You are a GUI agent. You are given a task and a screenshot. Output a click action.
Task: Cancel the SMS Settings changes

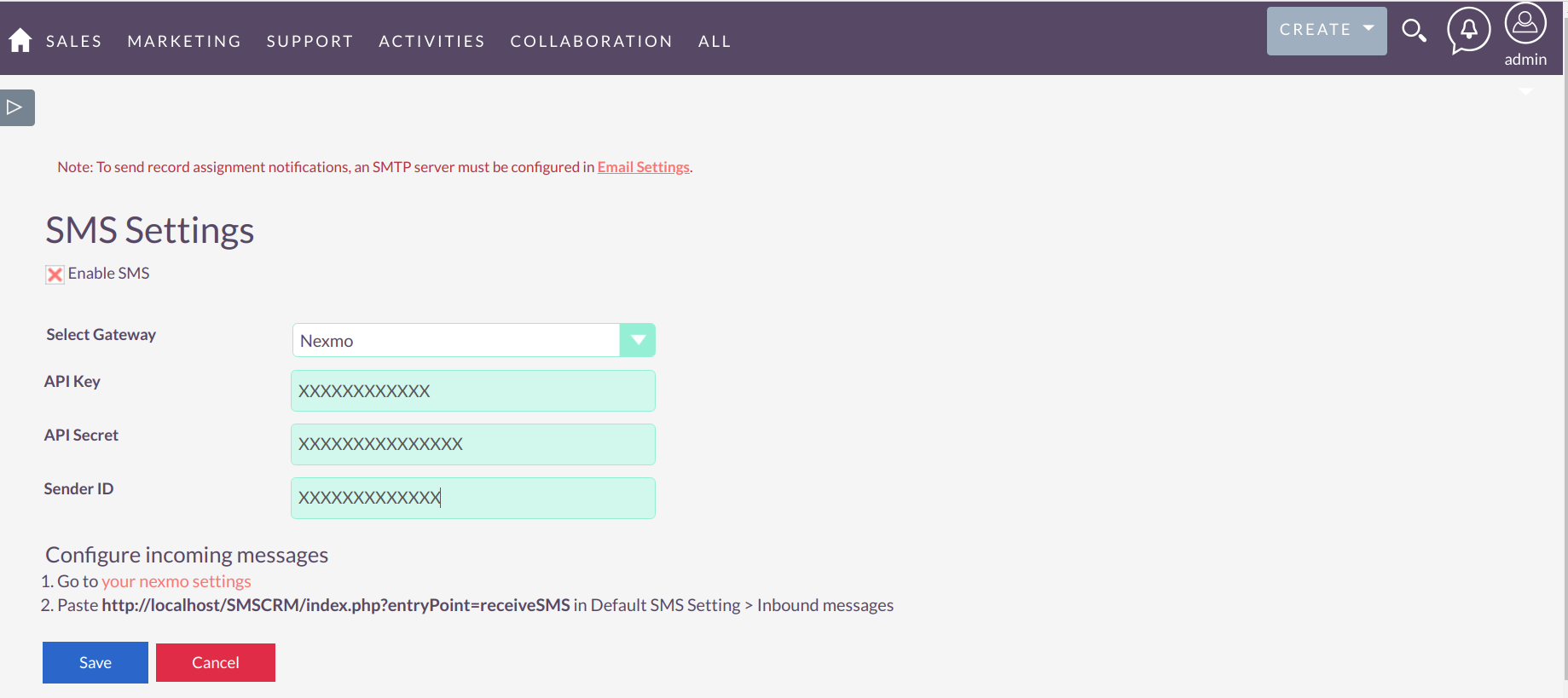(x=215, y=662)
